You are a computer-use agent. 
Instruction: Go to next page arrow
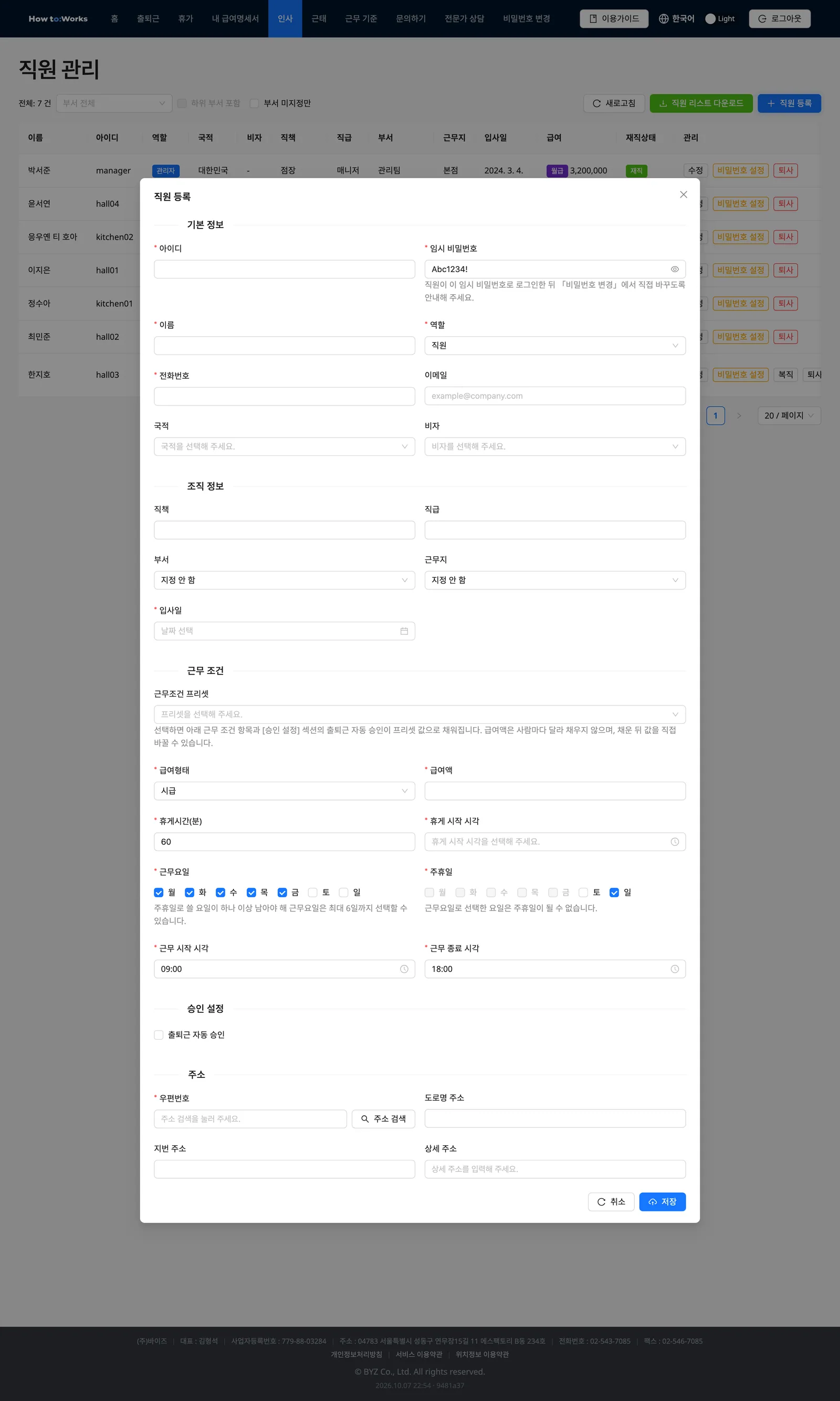(x=739, y=416)
